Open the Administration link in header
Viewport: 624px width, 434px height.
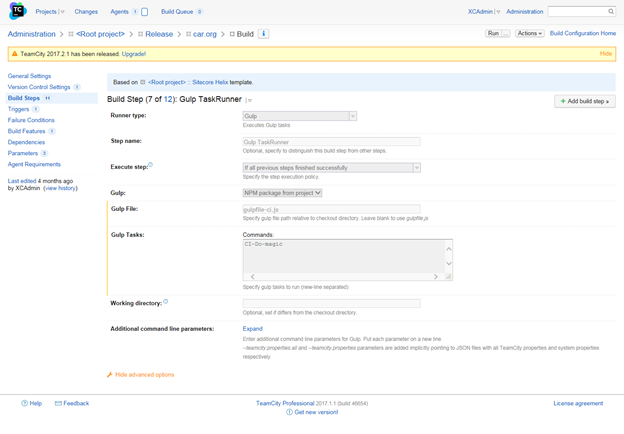(525, 12)
